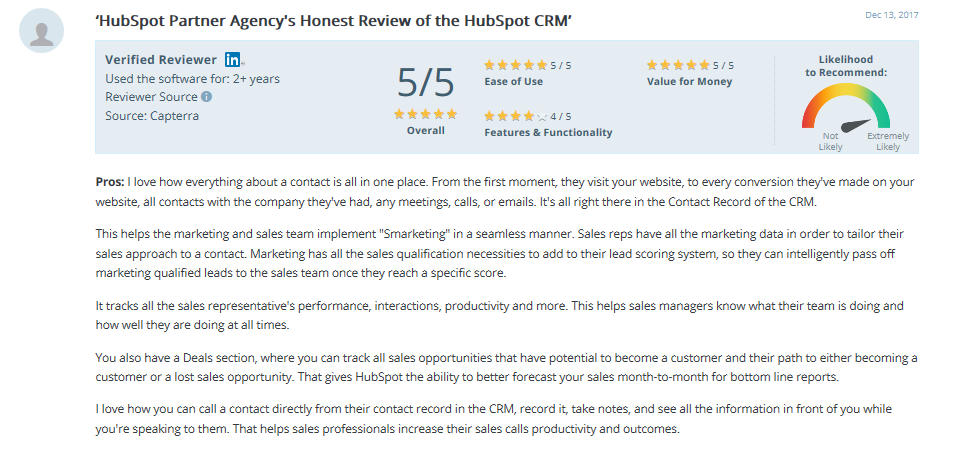The image size is (970, 449).
Task: Click the Likelihood to Recommend gauge
Action: click(x=846, y=106)
